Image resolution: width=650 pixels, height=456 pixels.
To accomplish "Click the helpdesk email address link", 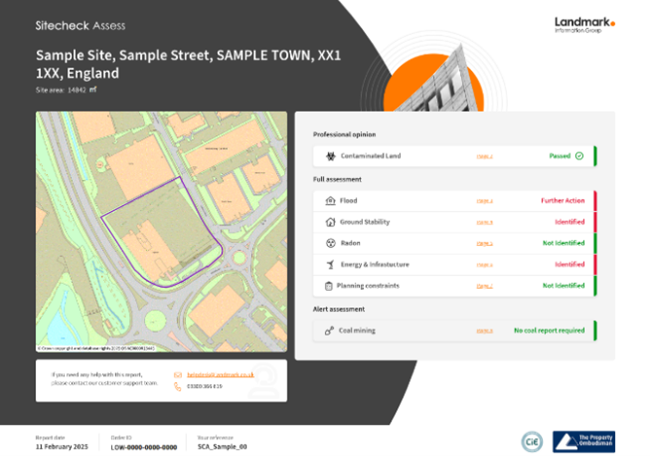I will pyautogui.click(x=220, y=375).
